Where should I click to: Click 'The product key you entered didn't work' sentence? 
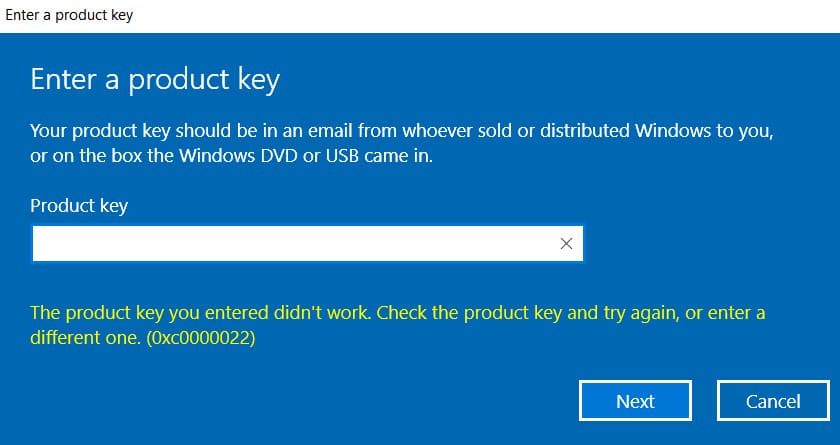[x=200, y=313]
